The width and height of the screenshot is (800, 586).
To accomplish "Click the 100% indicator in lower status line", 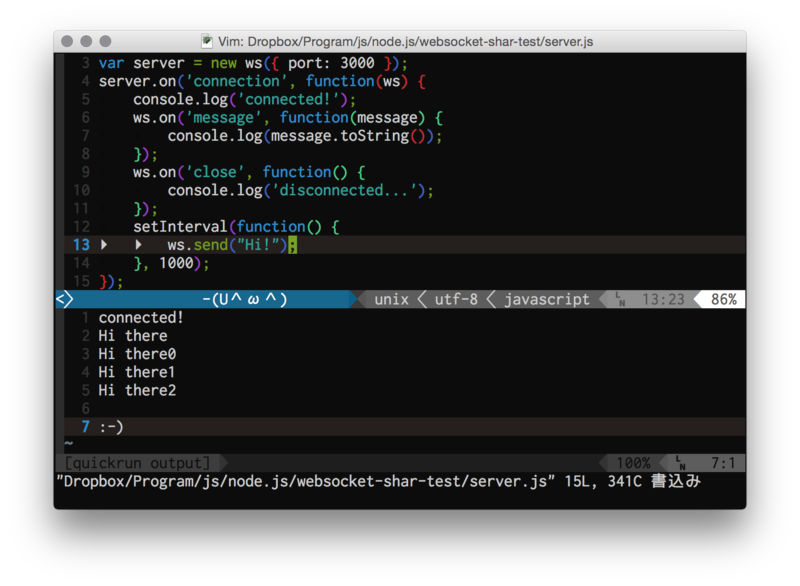I will (633, 463).
